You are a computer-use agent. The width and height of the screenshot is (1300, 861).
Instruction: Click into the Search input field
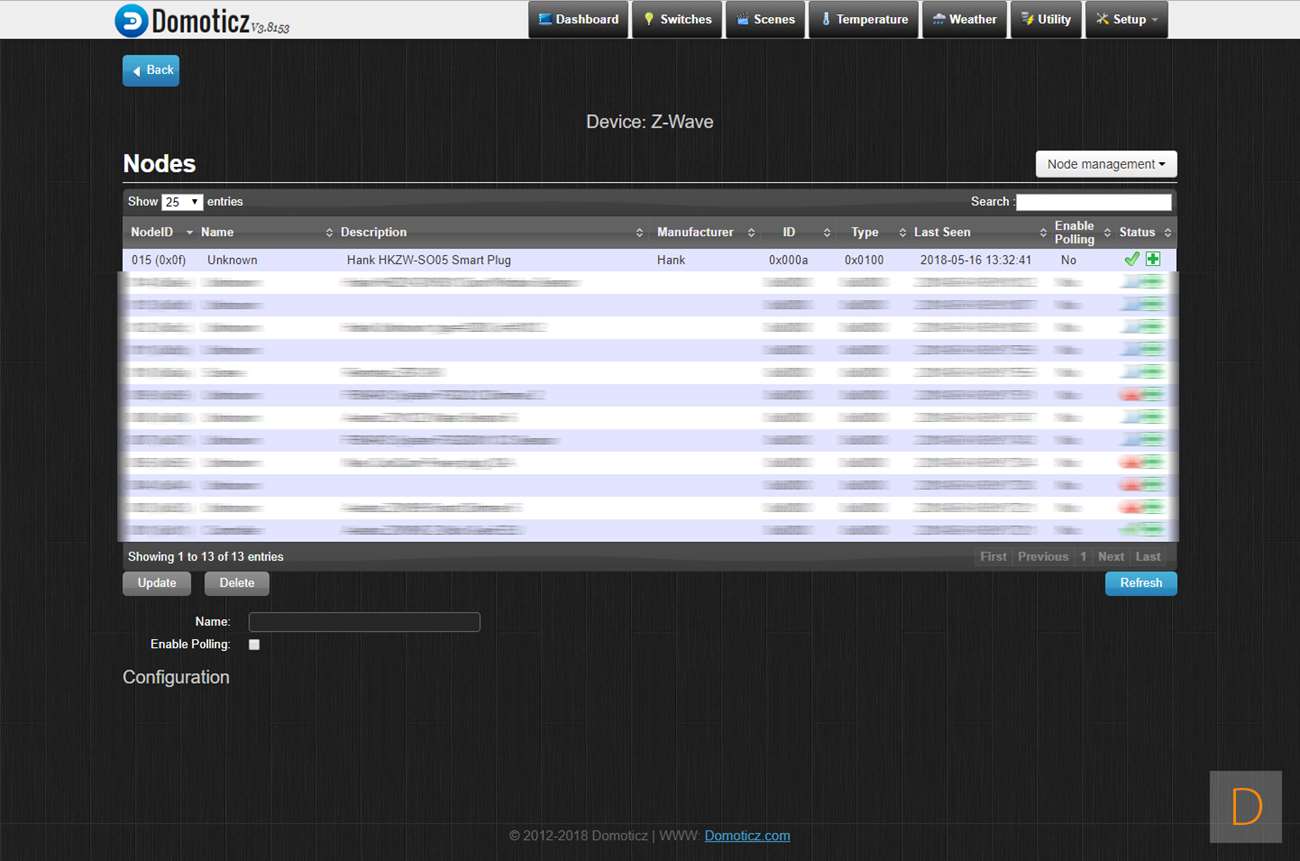(x=1093, y=202)
